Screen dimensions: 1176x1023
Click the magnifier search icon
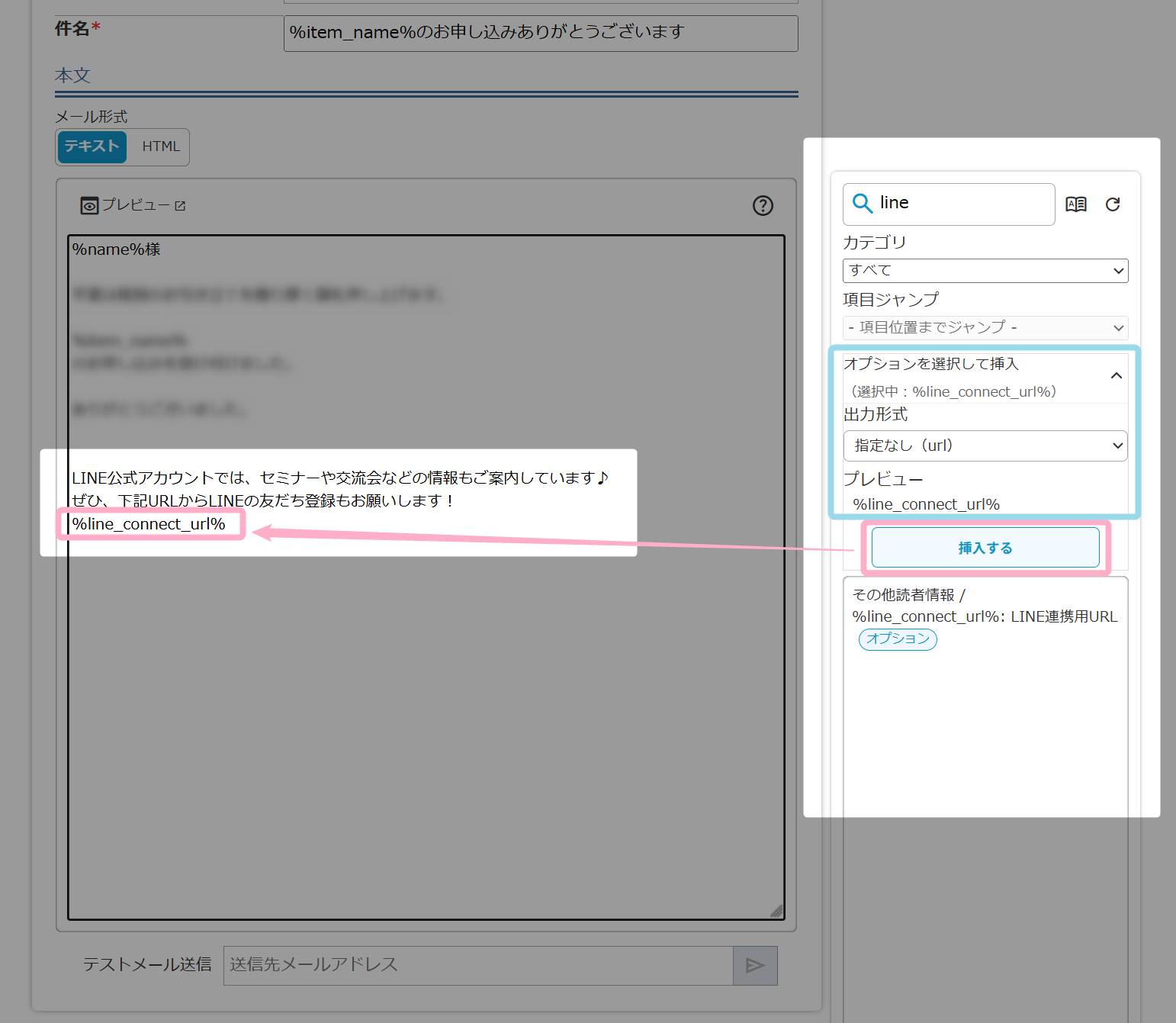(863, 203)
